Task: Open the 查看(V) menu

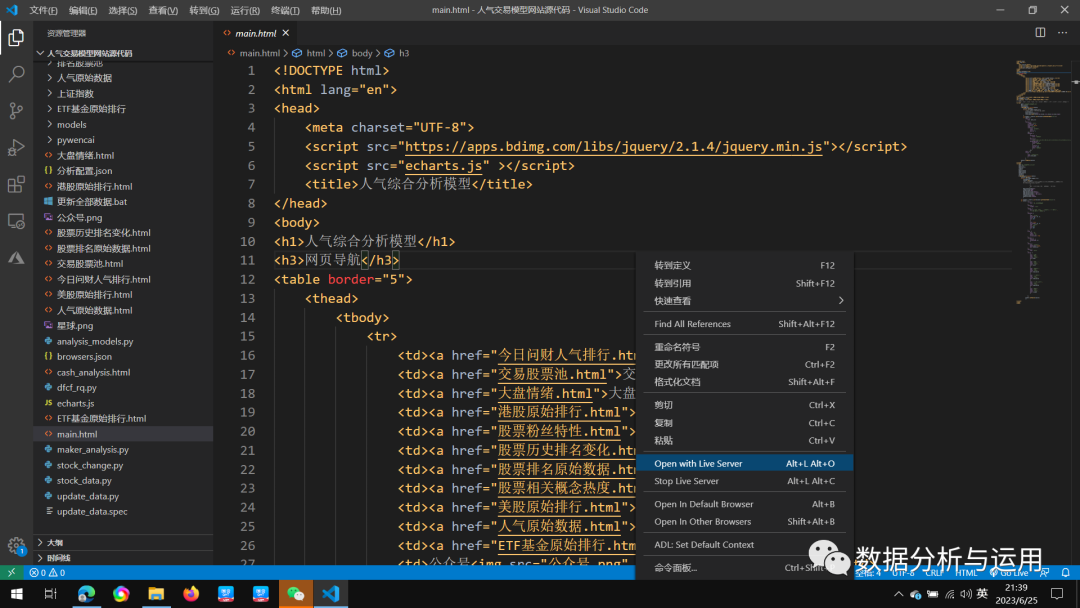Action: tap(163, 10)
